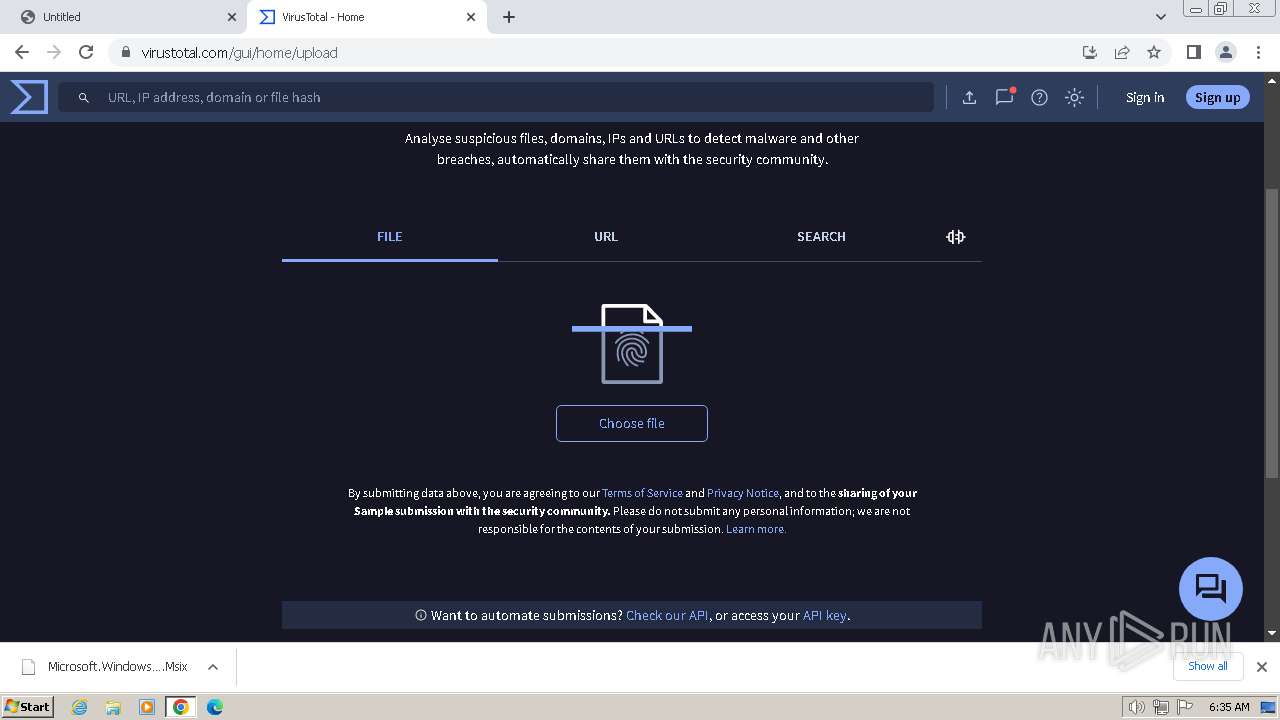Select the VirusTotal - Home tab

tap(365, 17)
